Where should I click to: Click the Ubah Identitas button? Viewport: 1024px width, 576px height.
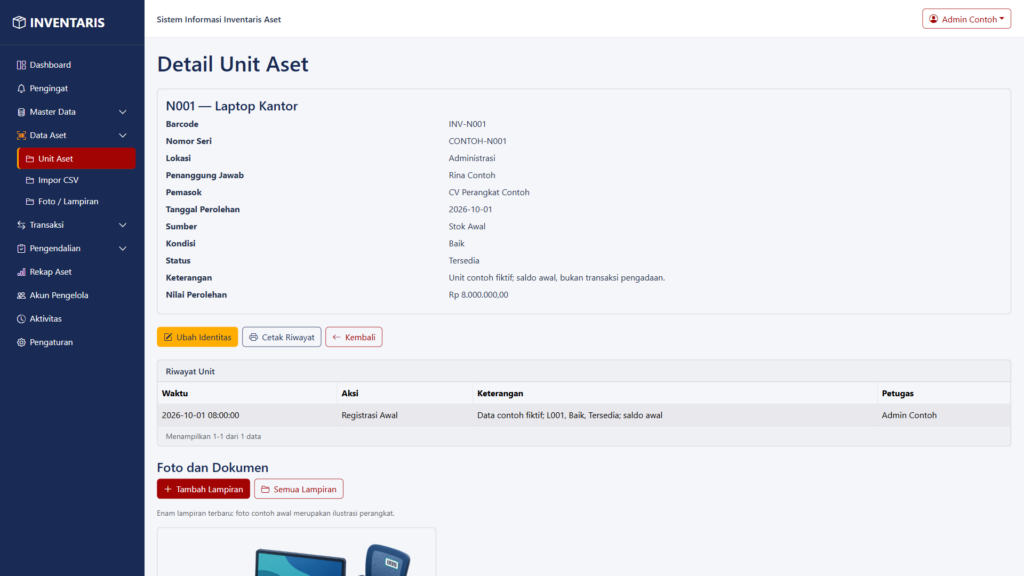tap(197, 337)
